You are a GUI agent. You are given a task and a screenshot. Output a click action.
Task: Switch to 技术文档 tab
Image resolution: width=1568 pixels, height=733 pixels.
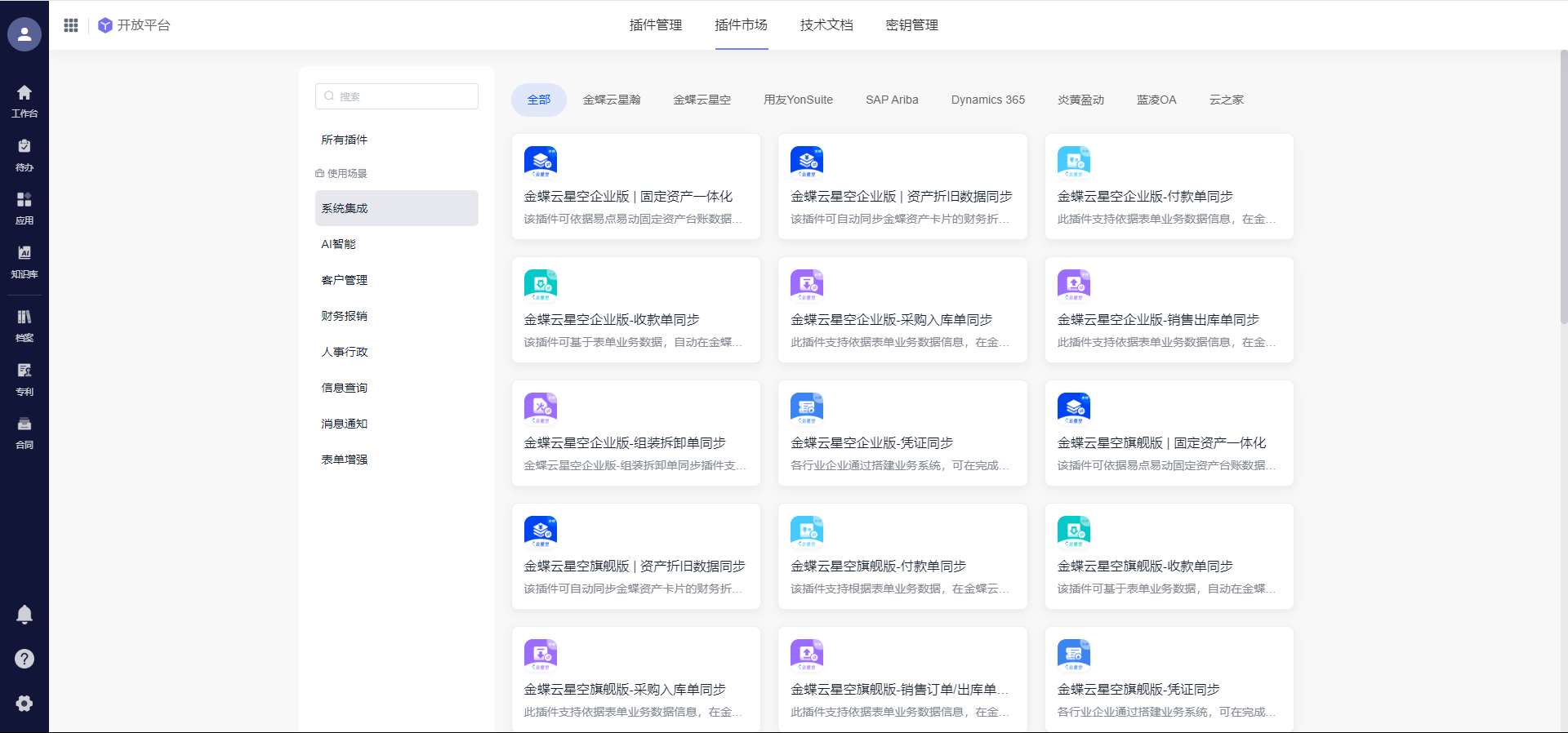(826, 25)
